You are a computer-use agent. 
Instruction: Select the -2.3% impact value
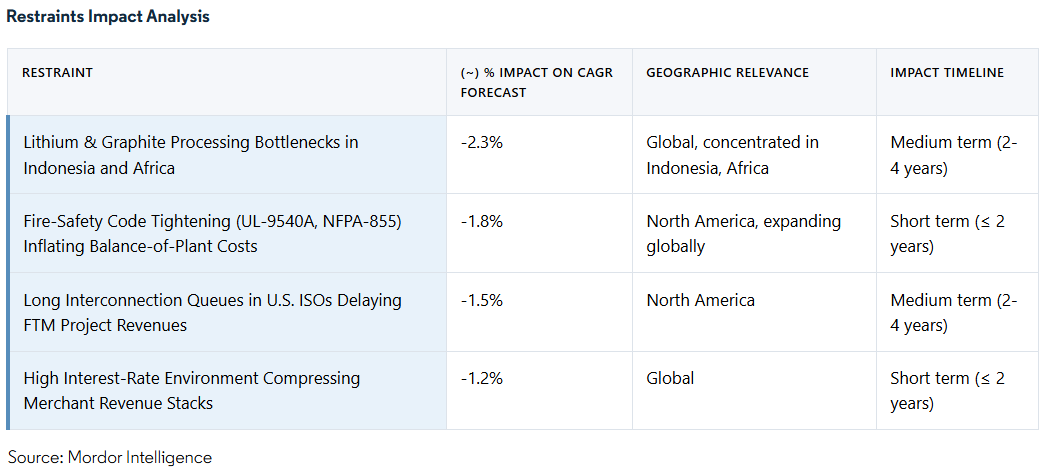tap(481, 142)
